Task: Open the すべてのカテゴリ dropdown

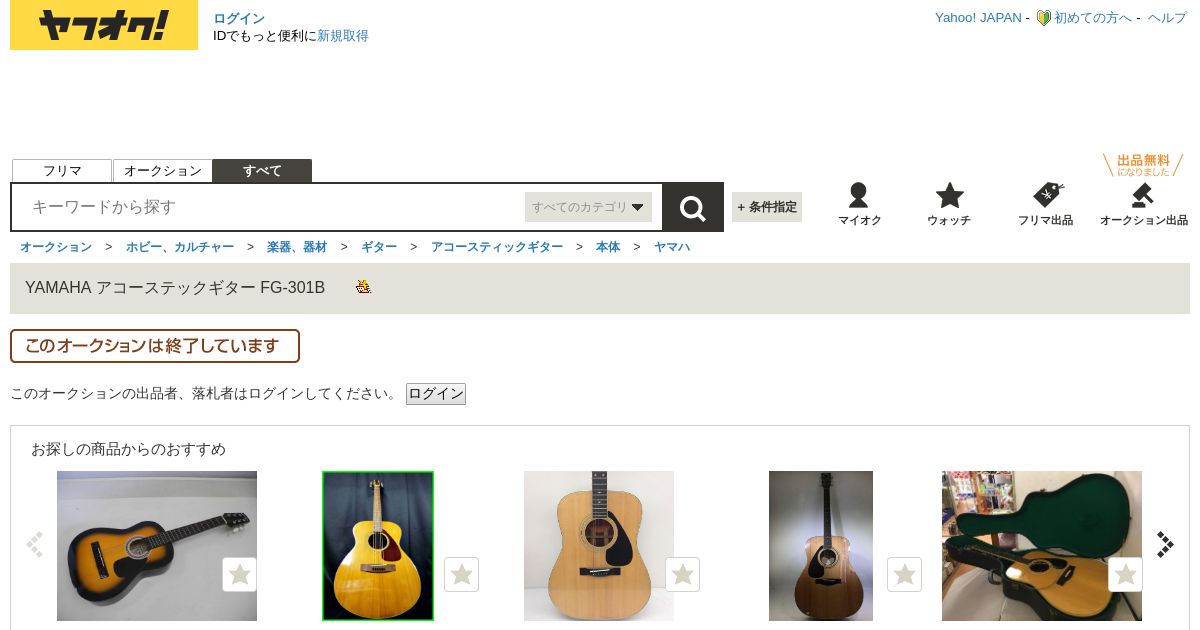Action: point(588,207)
